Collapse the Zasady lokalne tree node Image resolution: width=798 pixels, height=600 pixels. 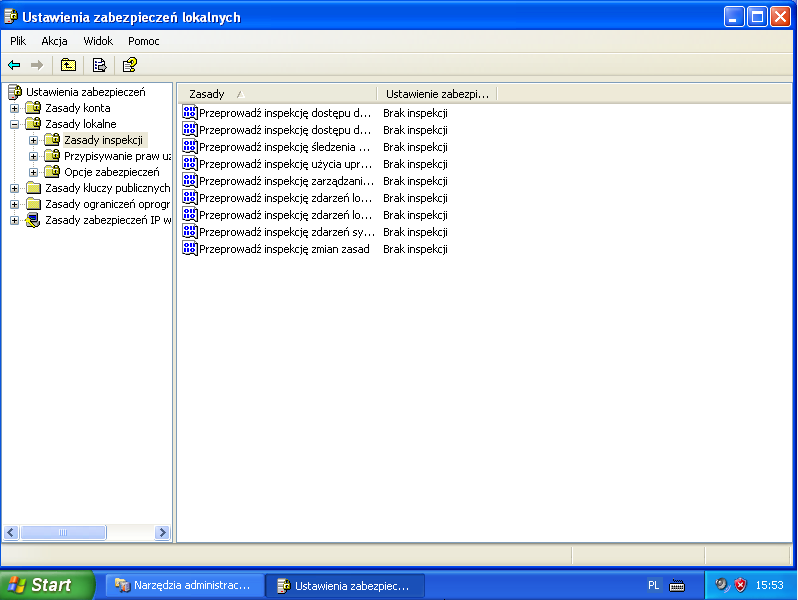(x=14, y=124)
